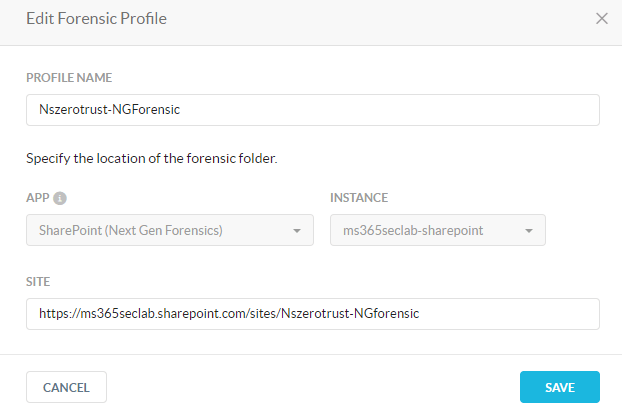Click the CANCEL button
The image size is (622, 414).
click(x=66, y=387)
